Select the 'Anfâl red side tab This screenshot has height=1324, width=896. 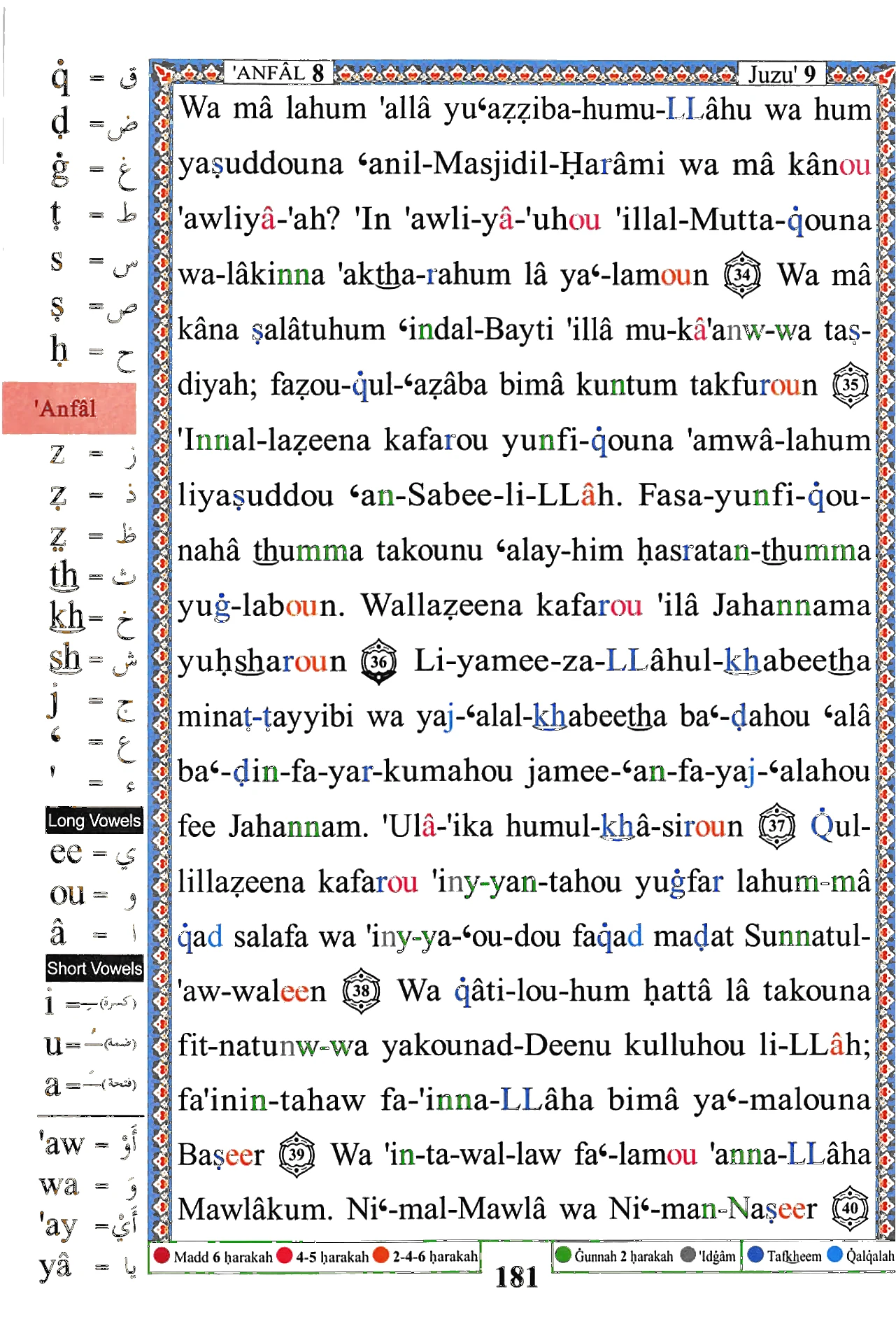point(69,408)
